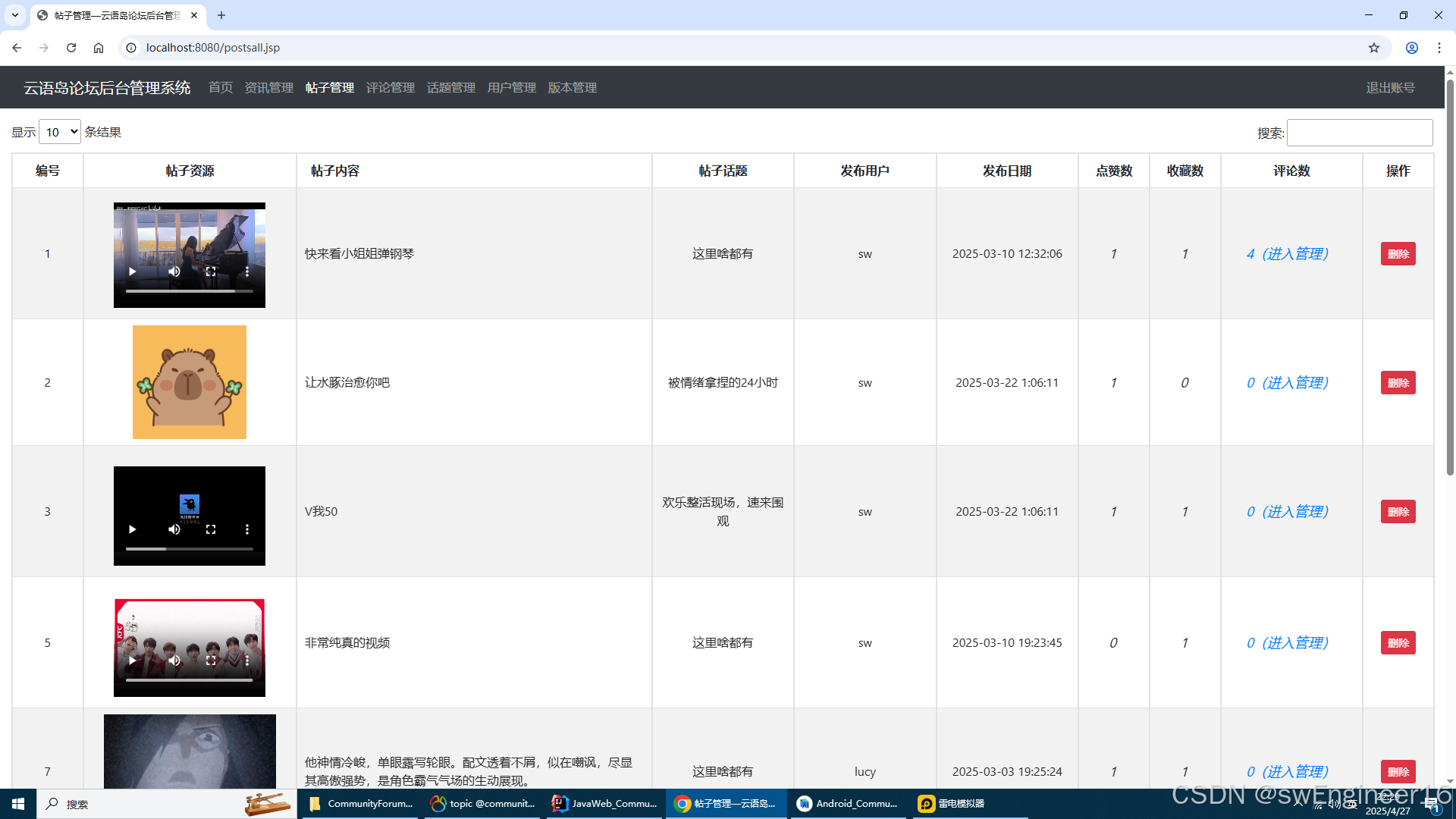Viewport: 1456px width, 819px height.
Task: Reload the page
Action: [71, 48]
